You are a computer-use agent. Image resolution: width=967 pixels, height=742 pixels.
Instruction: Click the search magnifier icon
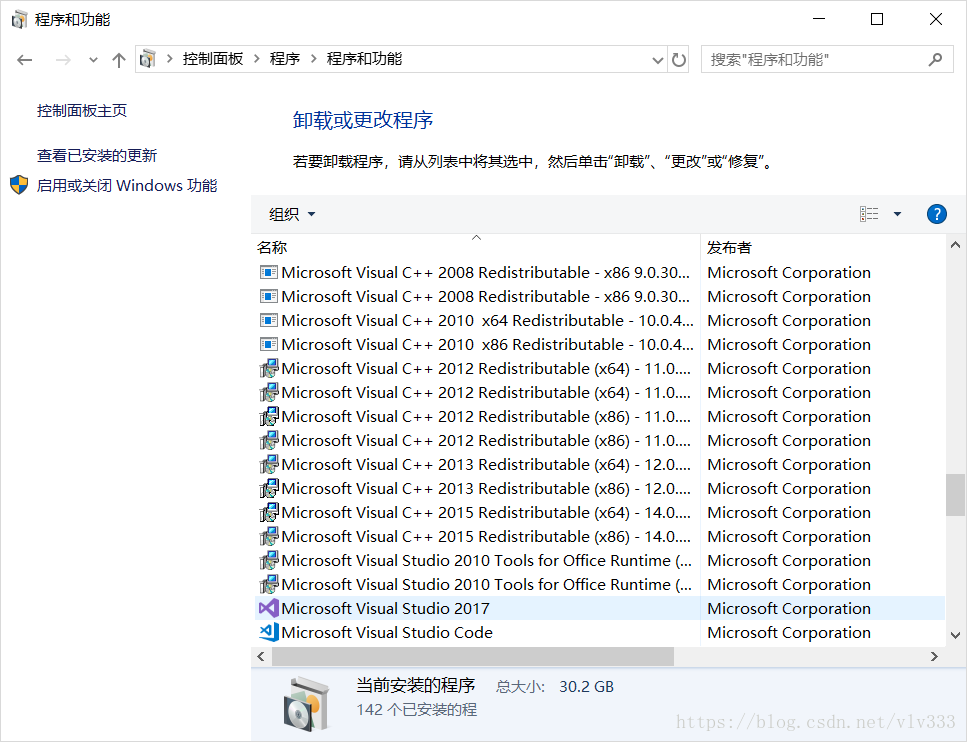coord(936,60)
